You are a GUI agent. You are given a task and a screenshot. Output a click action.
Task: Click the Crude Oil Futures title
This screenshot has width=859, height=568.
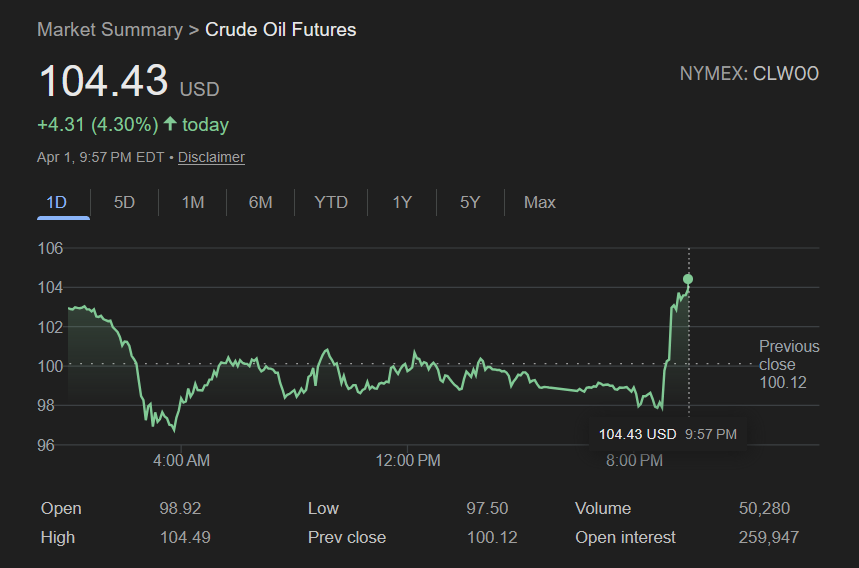point(280,30)
